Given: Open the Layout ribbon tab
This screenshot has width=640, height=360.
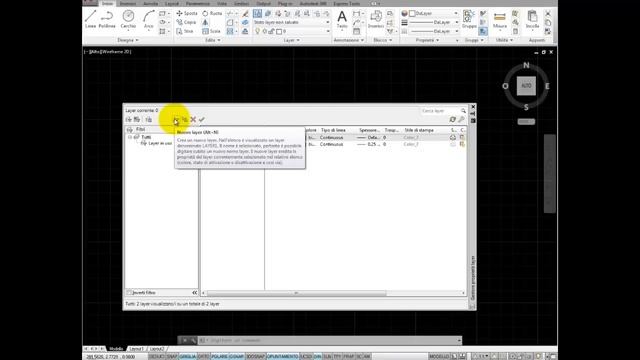Looking at the screenshot, I should coord(172,4).
